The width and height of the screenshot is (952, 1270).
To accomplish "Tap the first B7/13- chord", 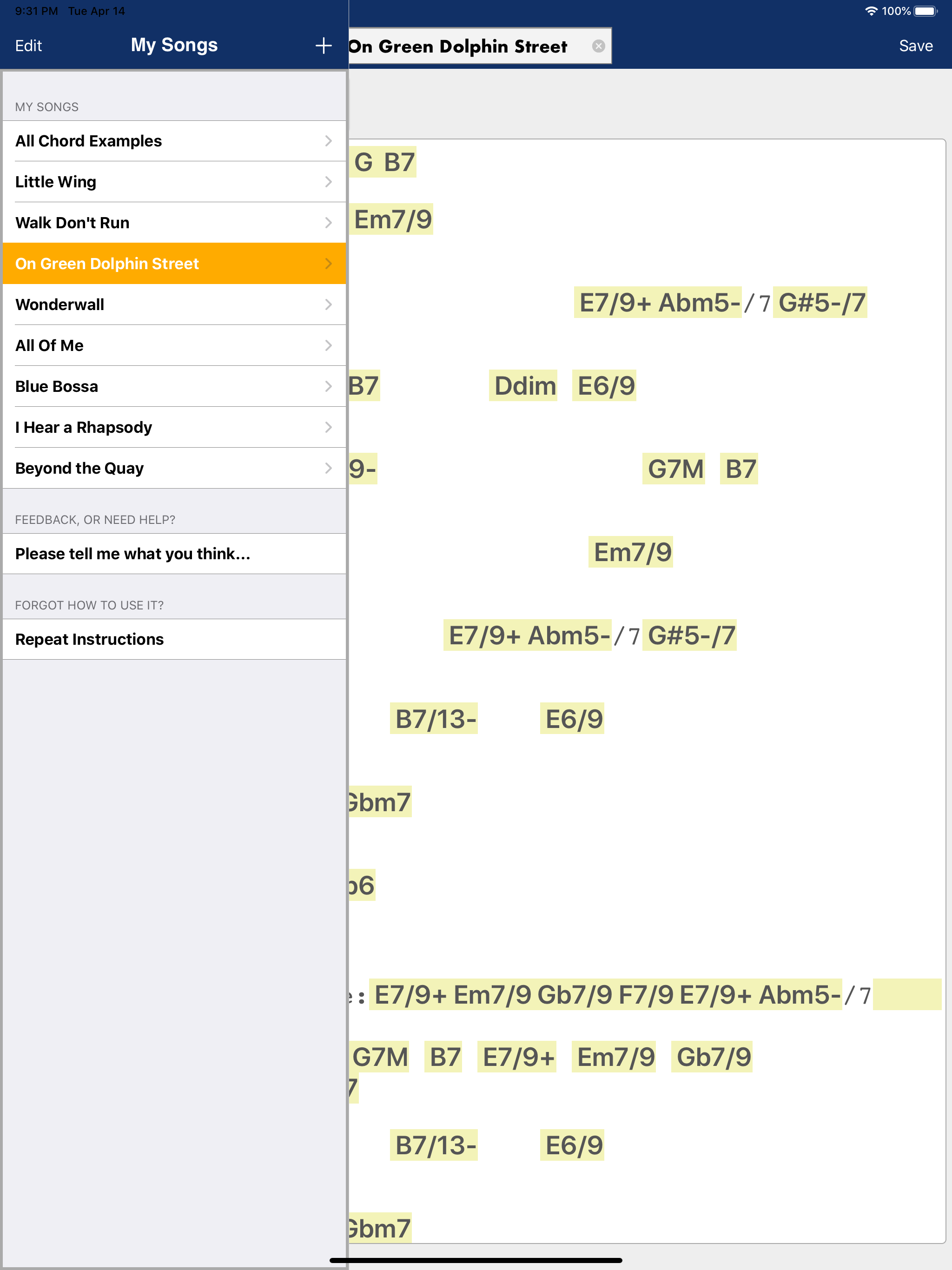I will pos(434,718).
